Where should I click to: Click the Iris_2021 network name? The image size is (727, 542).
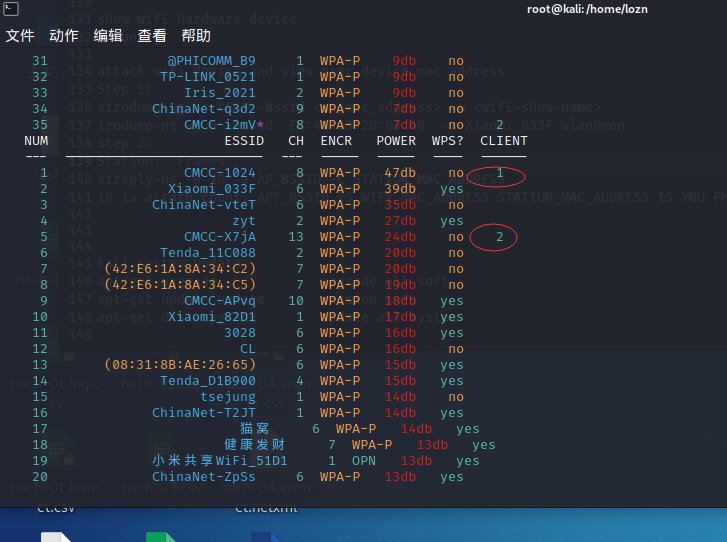[x=220, y=93]
